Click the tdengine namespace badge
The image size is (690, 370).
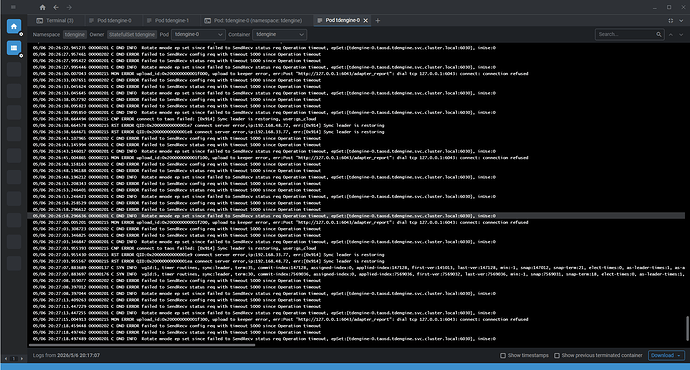[x=74, y=34]
